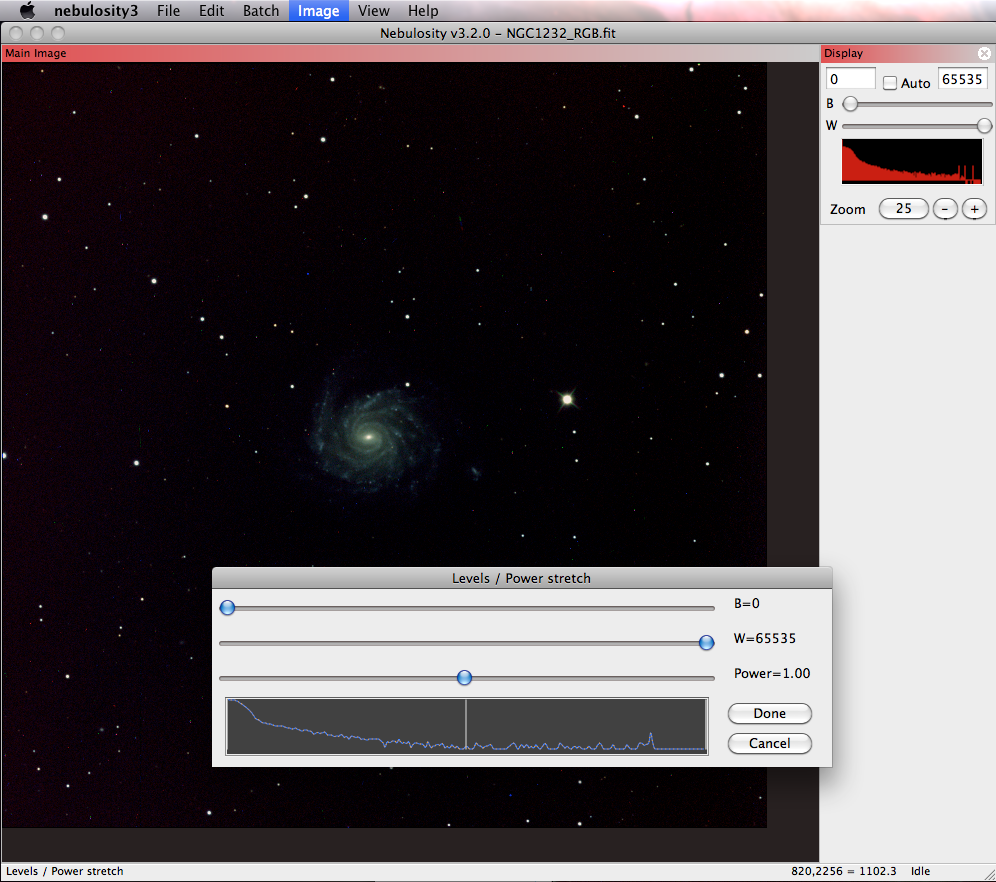Click the gray close window button

point(17,33)
